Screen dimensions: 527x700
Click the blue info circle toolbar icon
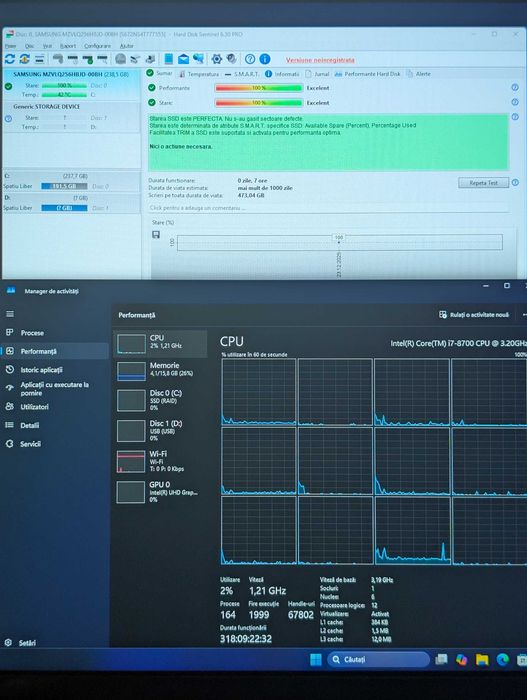point(265,59)
